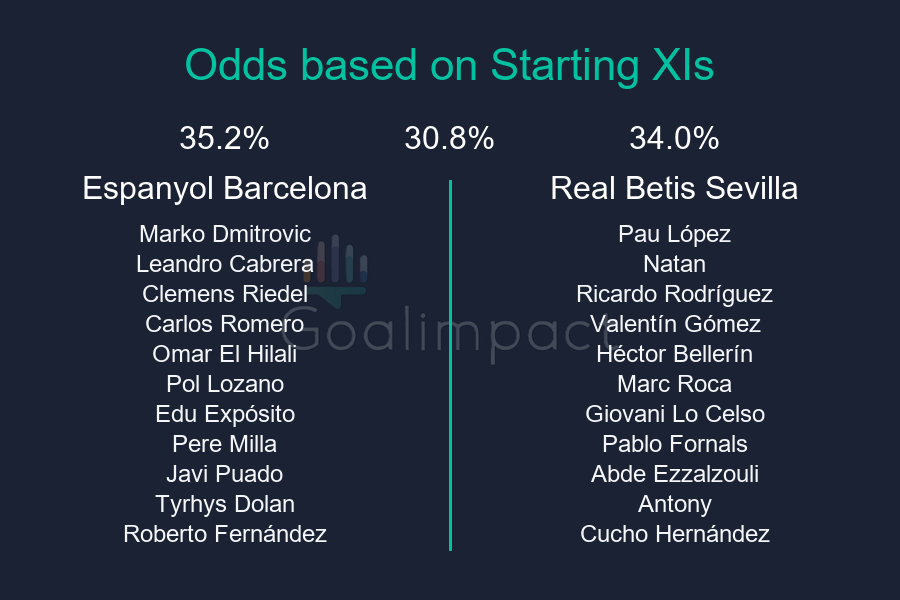900x600 pixels.
Task: Click Héctor Bellerín's name
Action: [x=674, y=354]
